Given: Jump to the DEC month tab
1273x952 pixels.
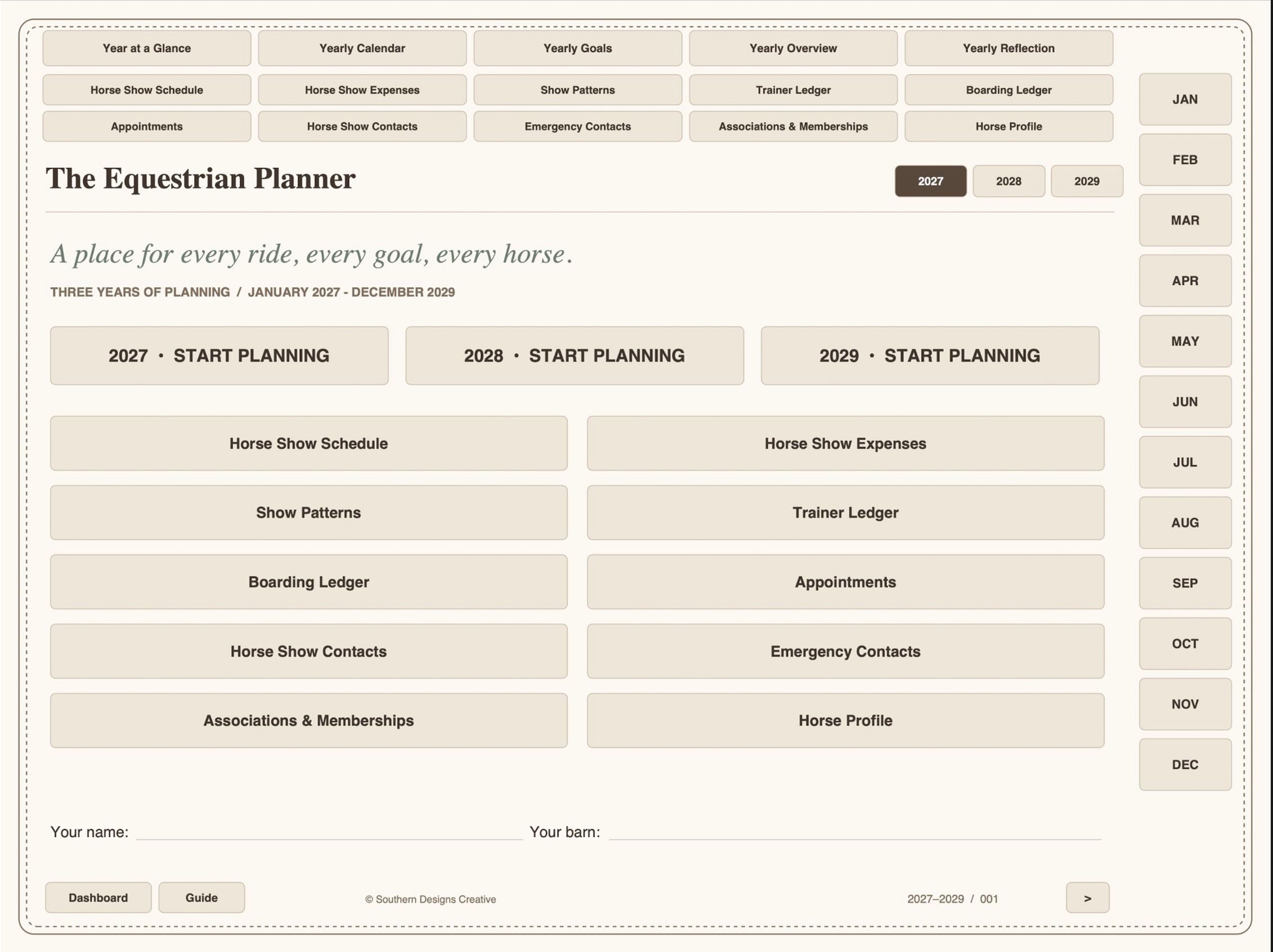Looking at the screenshot, I should point(1186,765).
